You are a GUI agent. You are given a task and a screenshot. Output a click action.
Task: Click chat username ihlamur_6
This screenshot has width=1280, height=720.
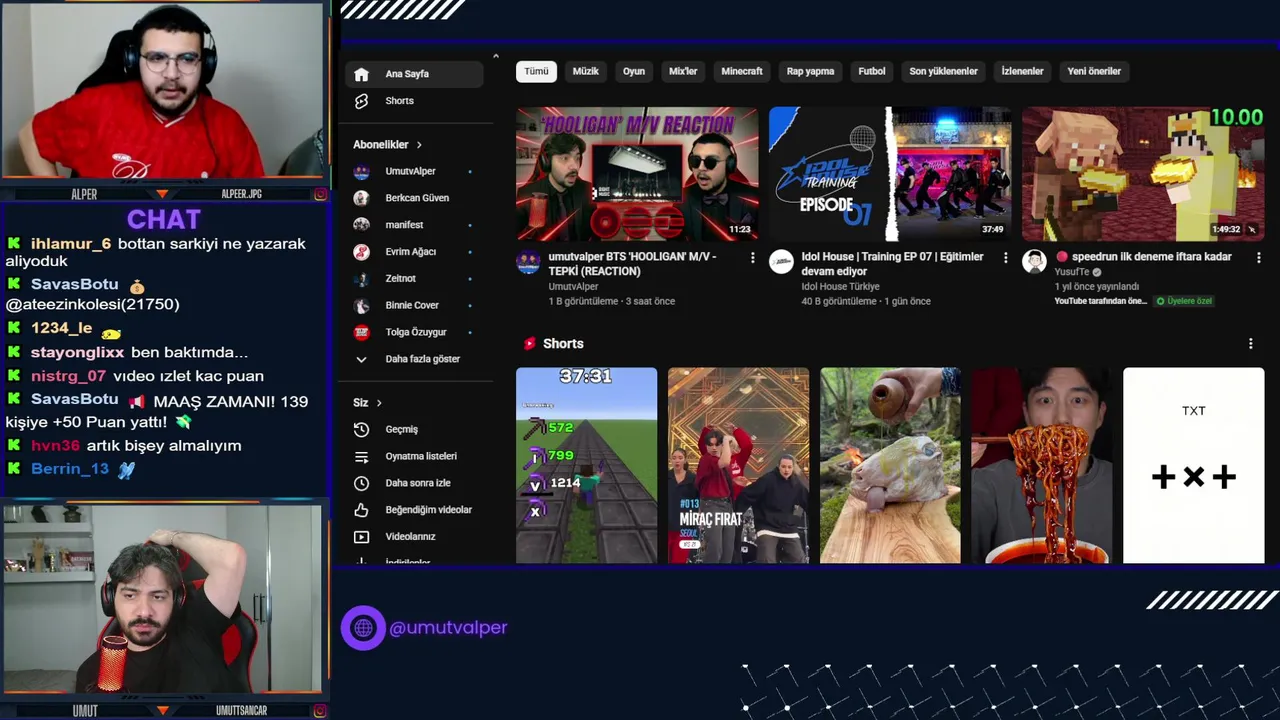click(71, 244)
